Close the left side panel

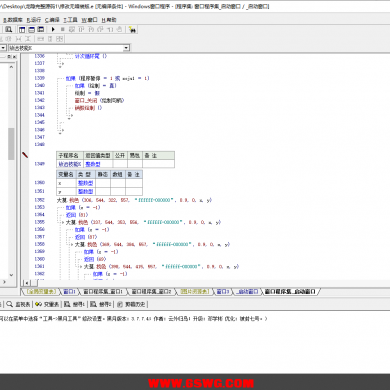[14, 57]
